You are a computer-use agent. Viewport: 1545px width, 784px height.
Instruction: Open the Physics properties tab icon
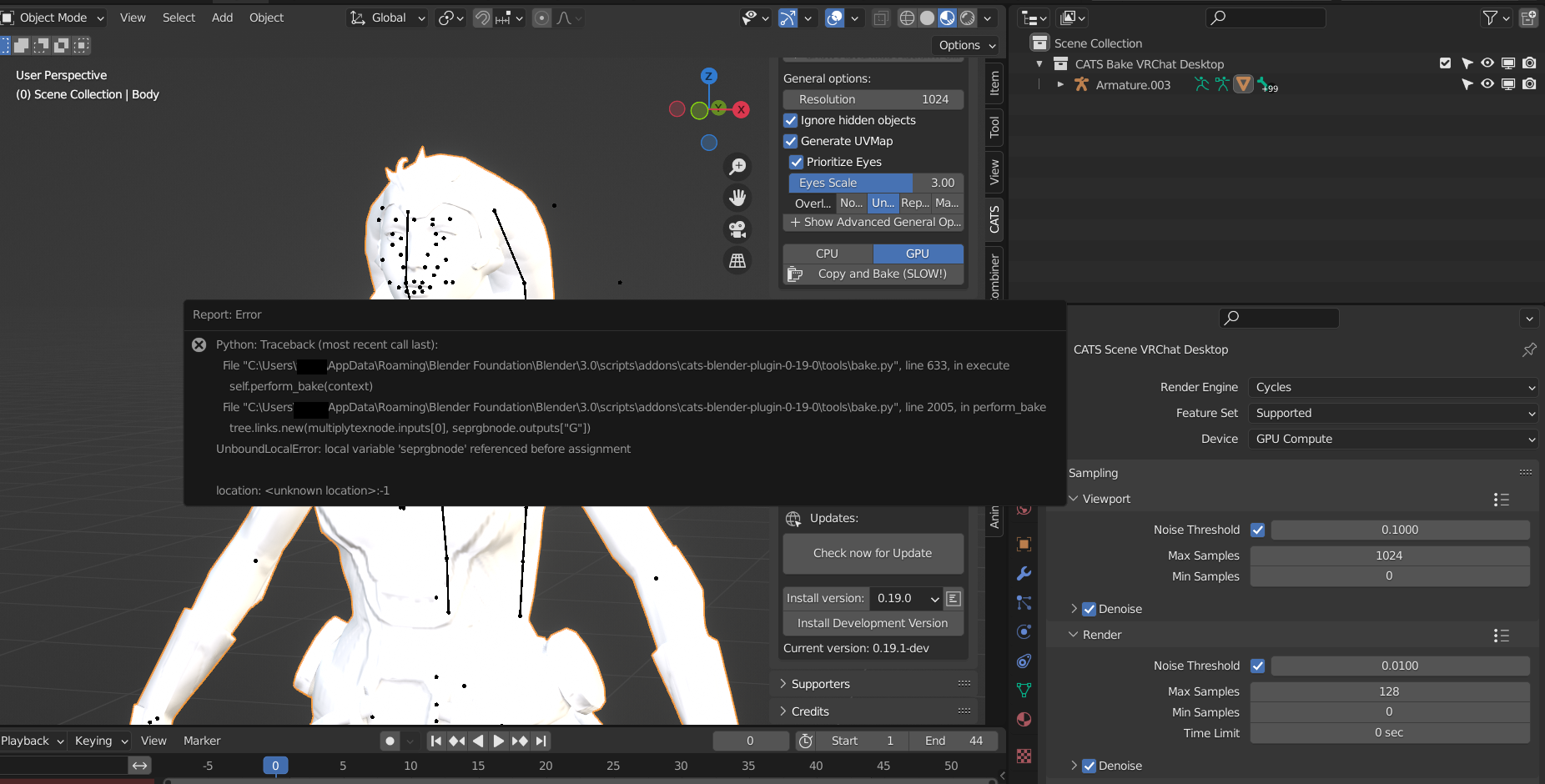(x=1024, y=631)
